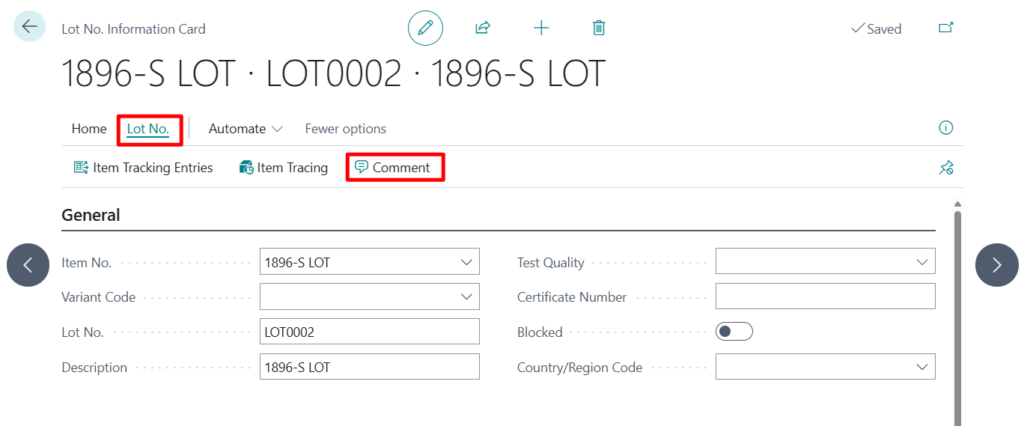The image size is (1024, 426).
Task: Click the pin action bar icon
Action: coord(945,168)
